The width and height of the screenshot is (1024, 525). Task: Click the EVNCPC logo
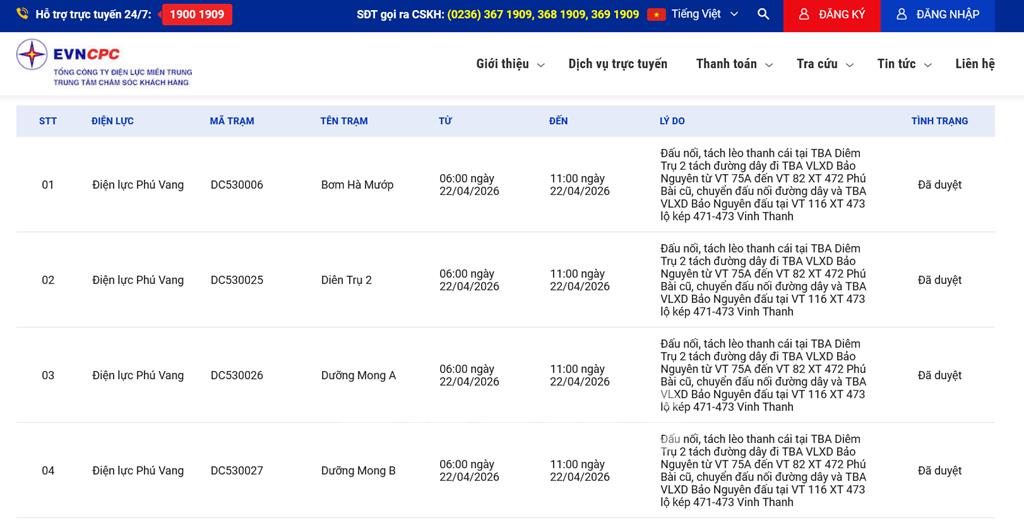coord(104,62)
